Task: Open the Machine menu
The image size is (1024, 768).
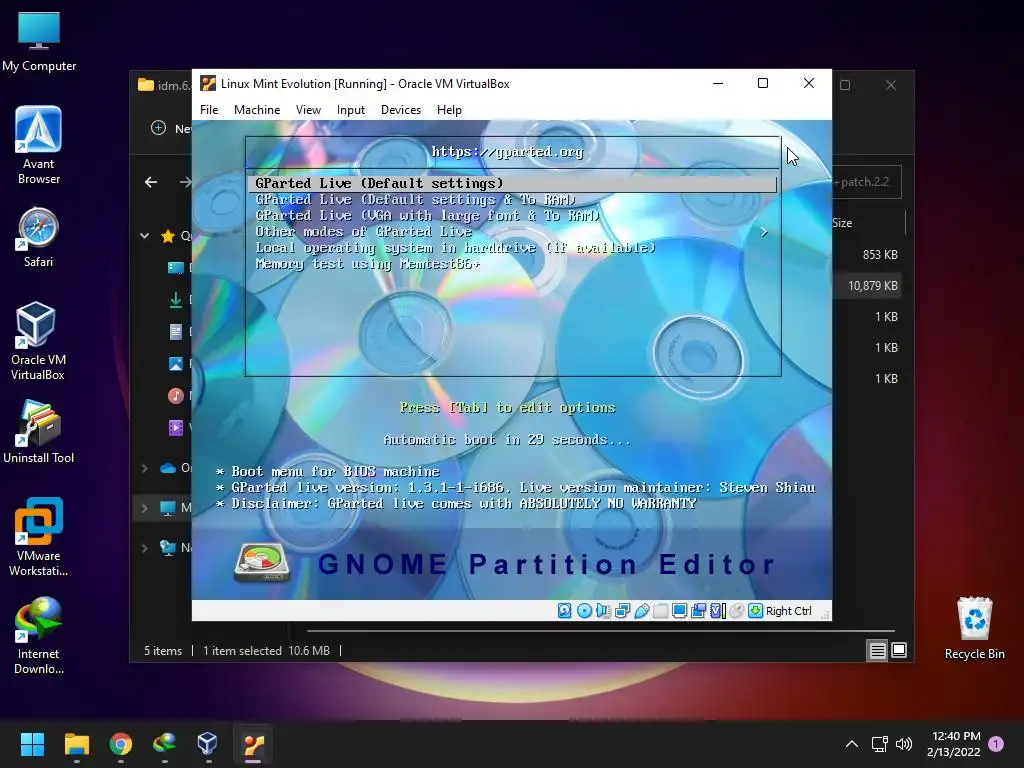Action: [x=257, y=110]
